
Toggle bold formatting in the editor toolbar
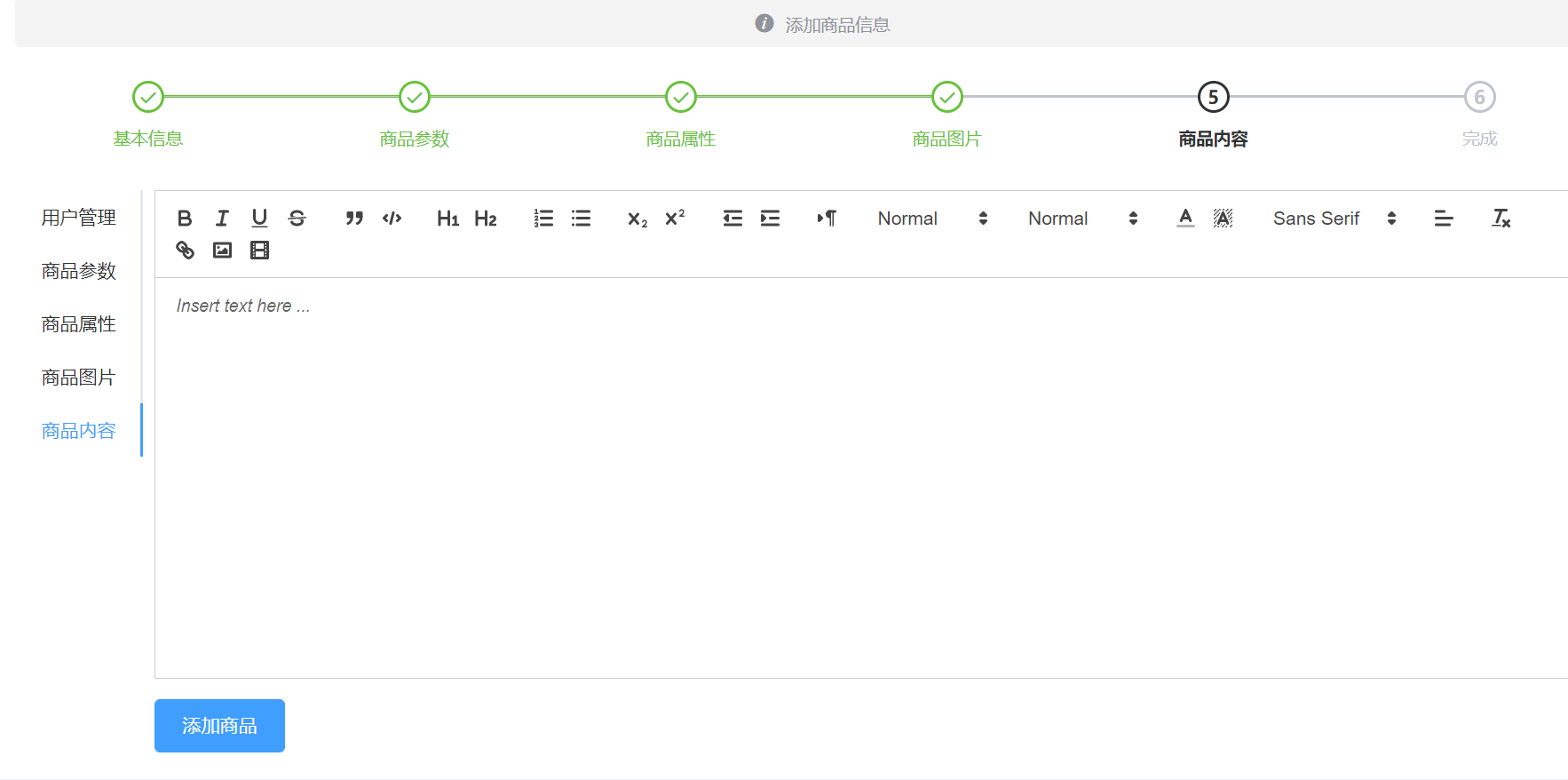click(x=185, y=219)
